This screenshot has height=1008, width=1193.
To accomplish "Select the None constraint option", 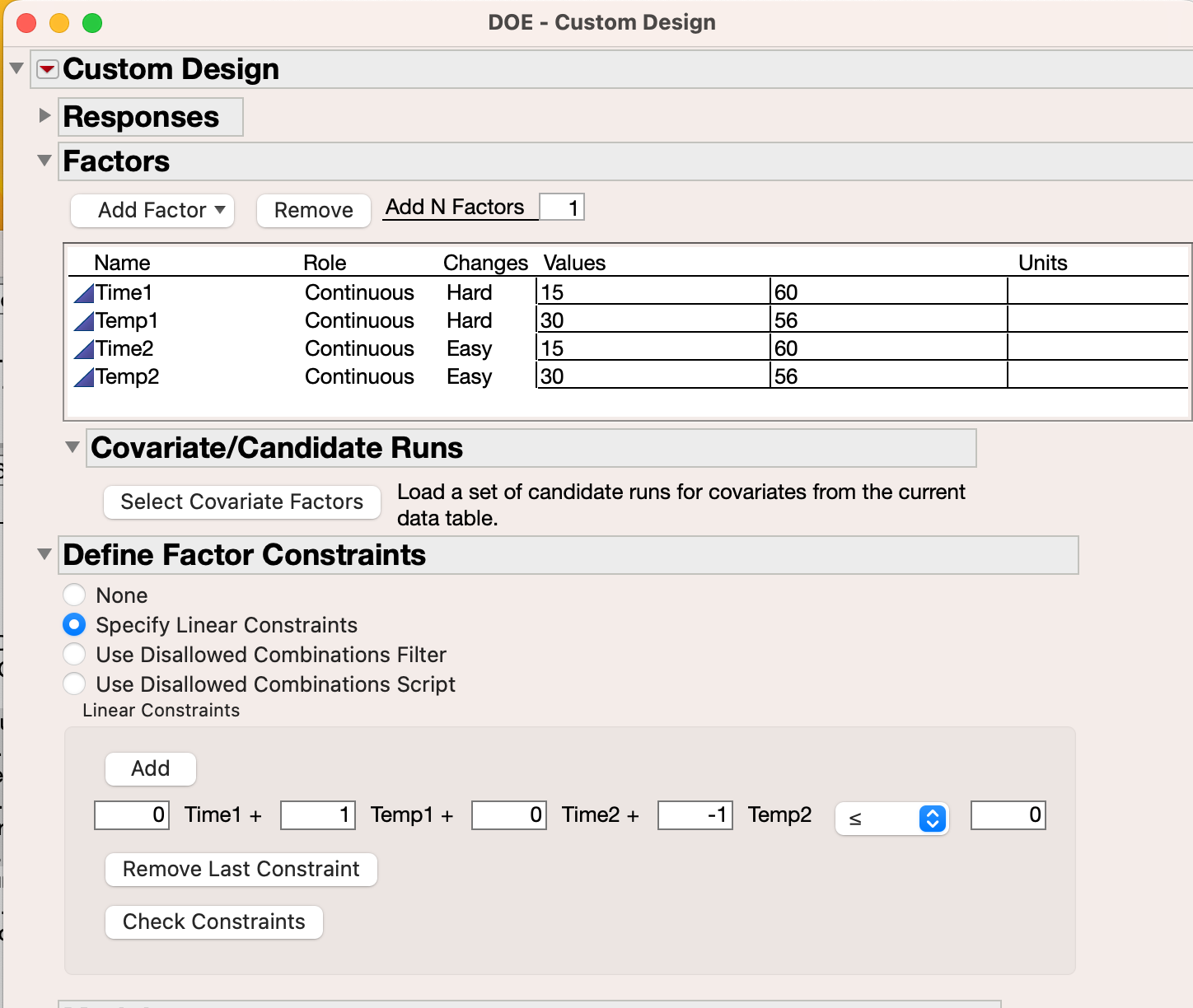I will 74,595.
